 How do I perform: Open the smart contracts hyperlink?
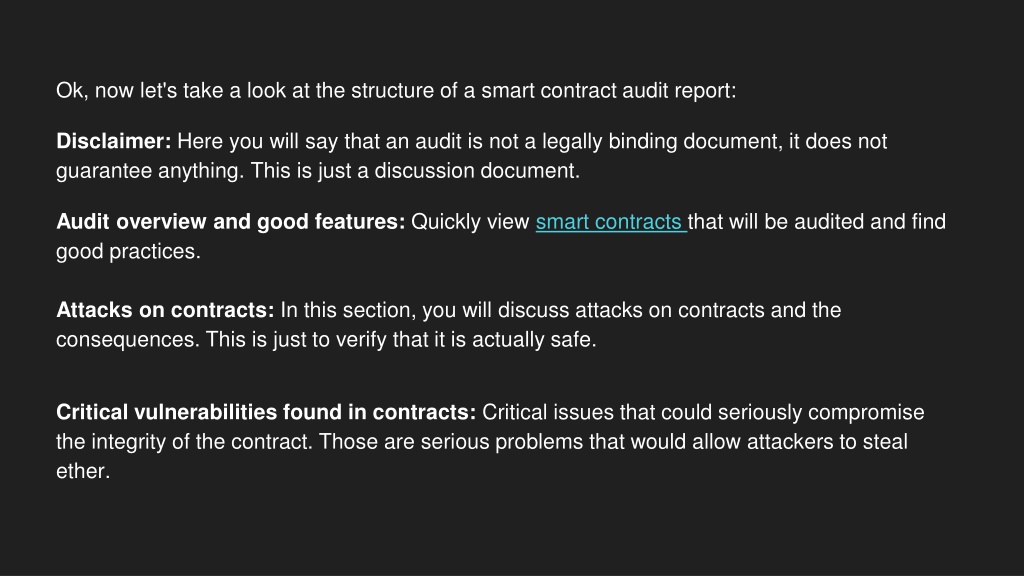611,222
